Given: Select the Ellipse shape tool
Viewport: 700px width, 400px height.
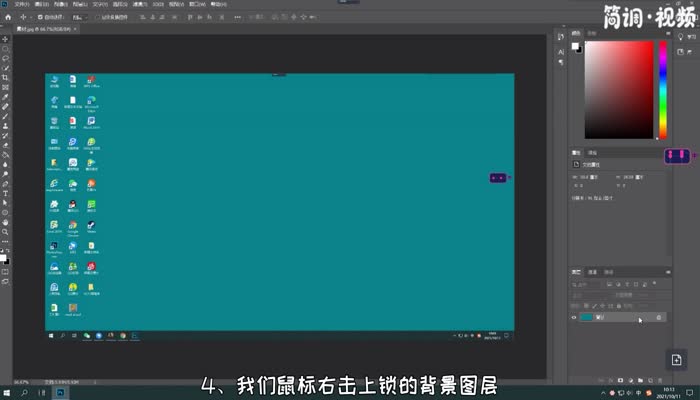Looking at the screenshot, I should pyautogui.click(x=5, y=212).
